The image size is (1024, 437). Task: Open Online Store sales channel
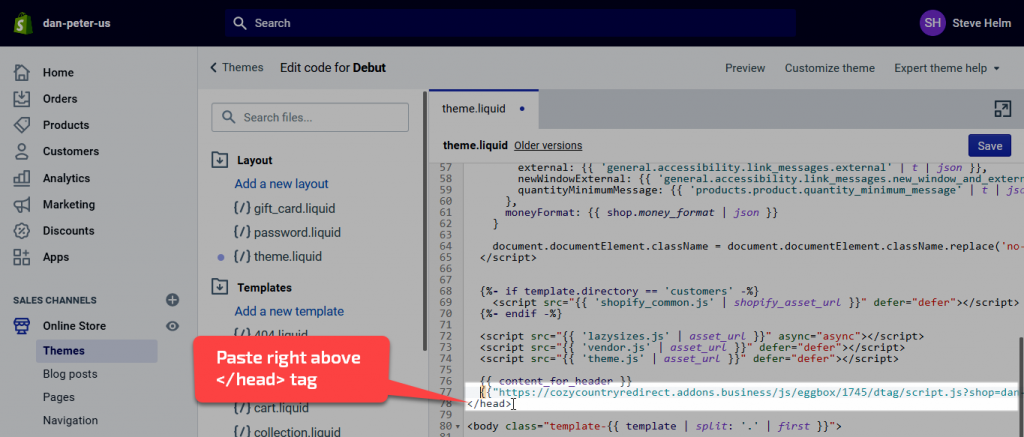pos(74,326)
